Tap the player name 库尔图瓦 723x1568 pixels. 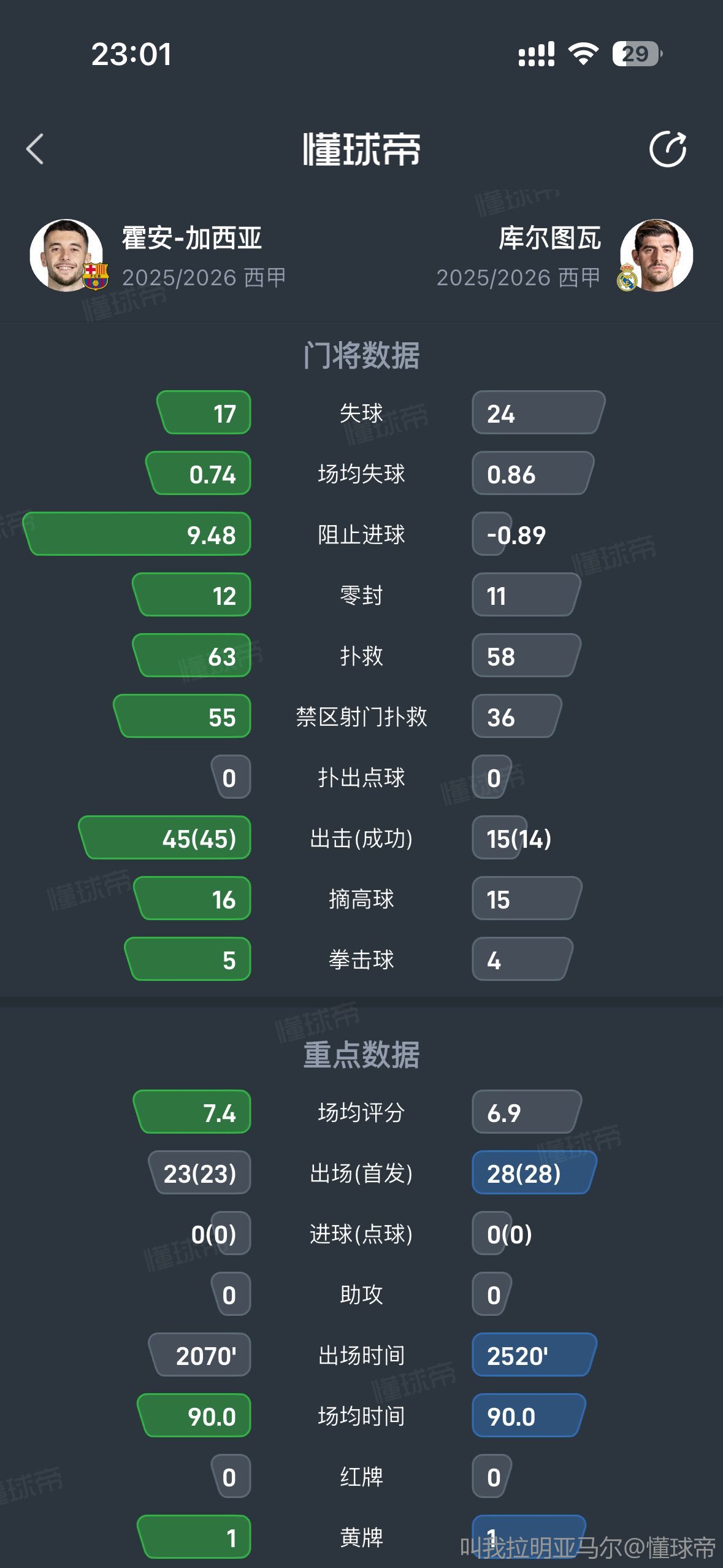(x=549, y=238)
